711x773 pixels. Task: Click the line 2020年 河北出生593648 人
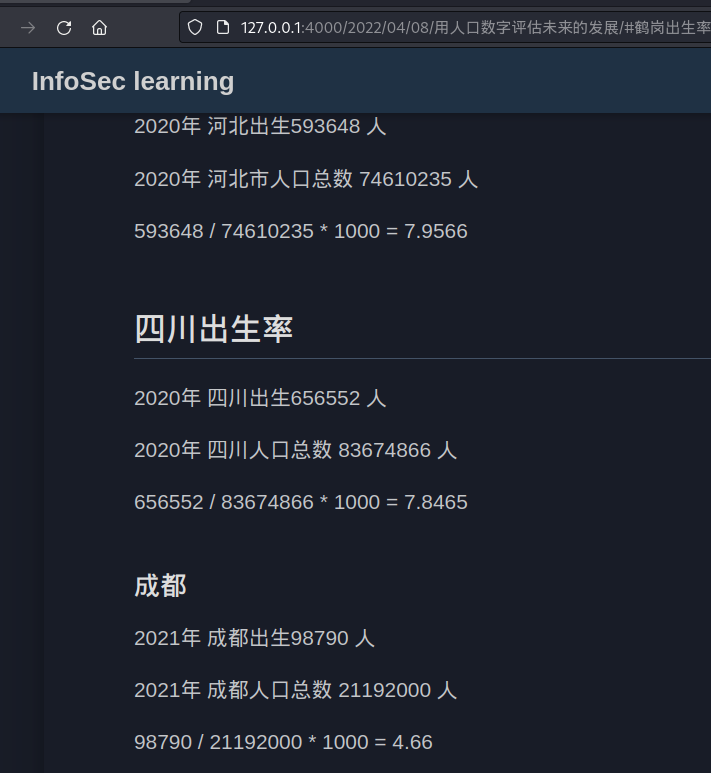260,127
